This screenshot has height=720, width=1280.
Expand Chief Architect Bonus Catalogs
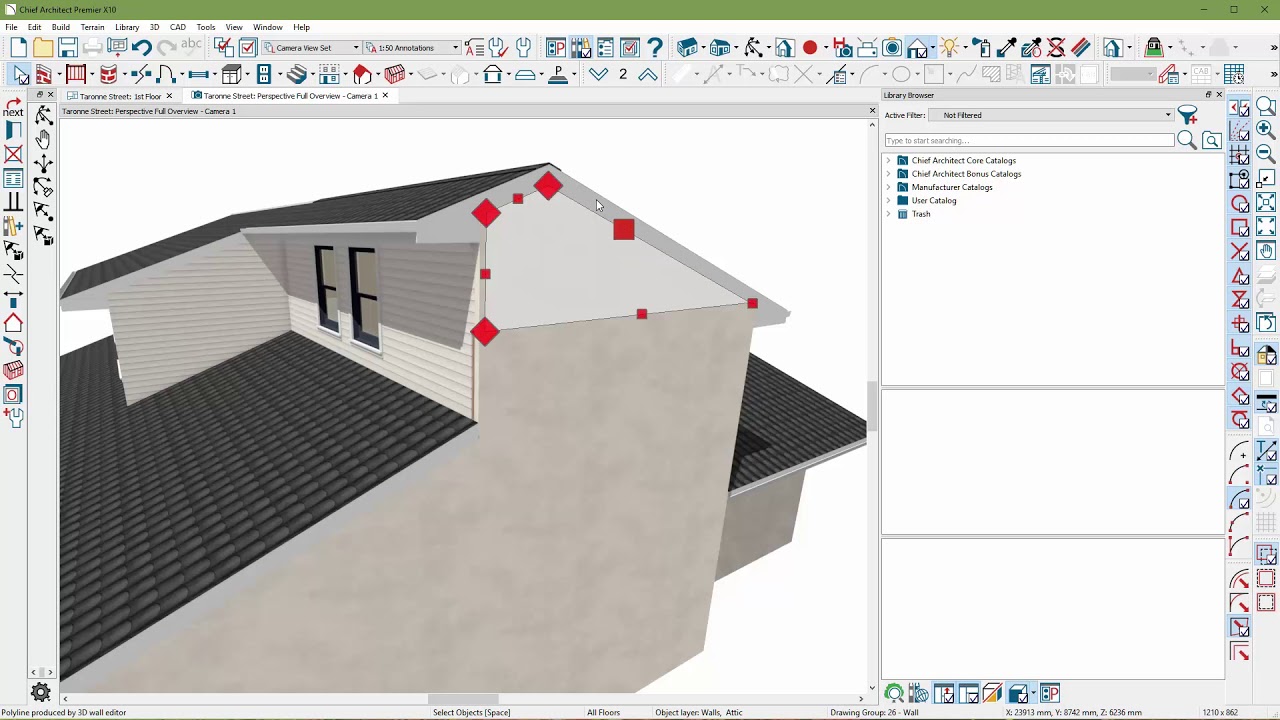tap(888, 174)
